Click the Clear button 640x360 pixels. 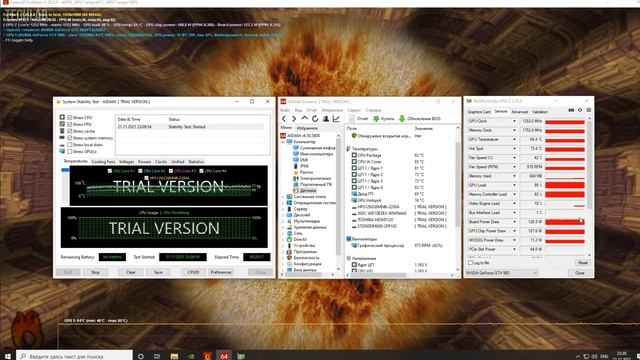click(x=131, y=272)
